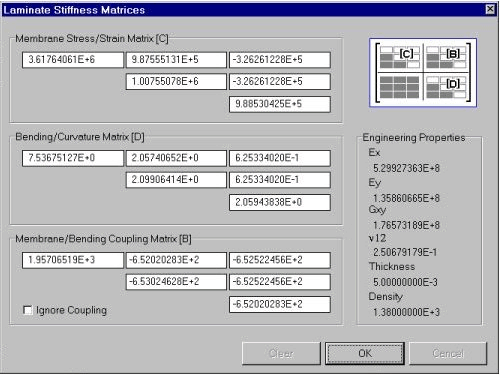
Task: Click second-row bending field 6.25334020E-1
Action: (280, 180)
